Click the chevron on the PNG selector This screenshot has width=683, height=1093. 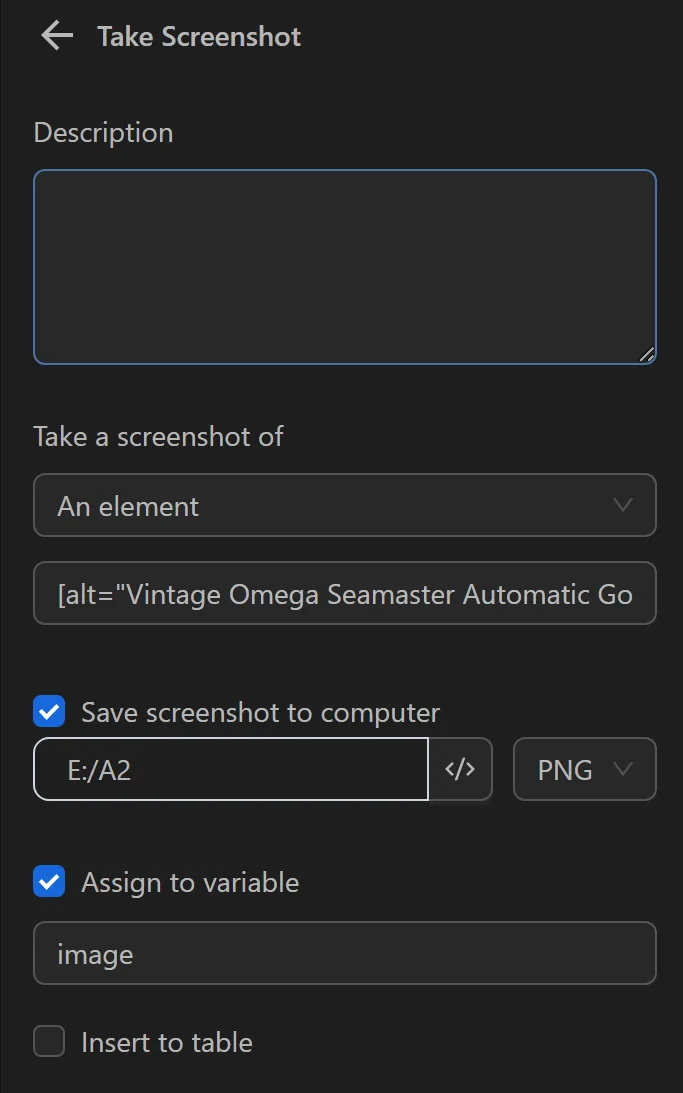[622, 769]
